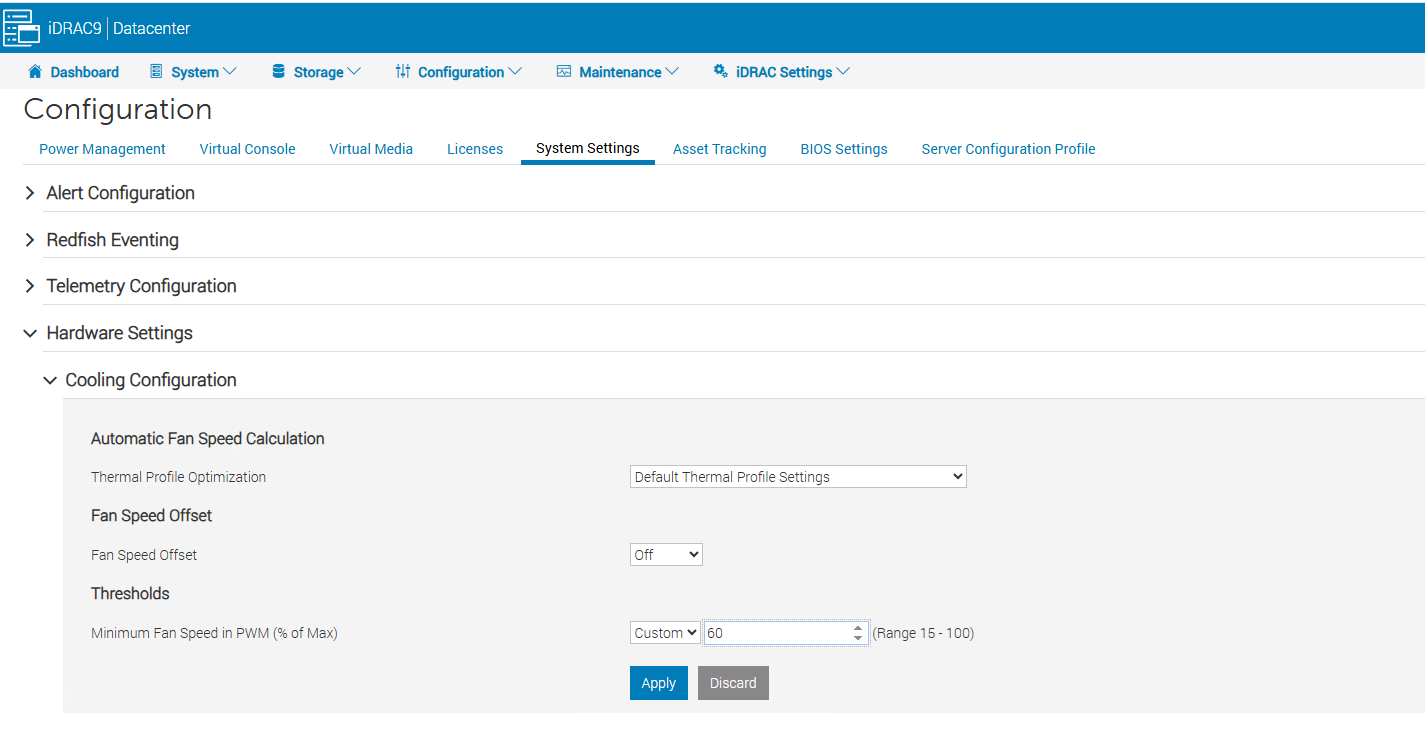
Task: Click the minimum fan speed value field
Action: coord(776,633)
